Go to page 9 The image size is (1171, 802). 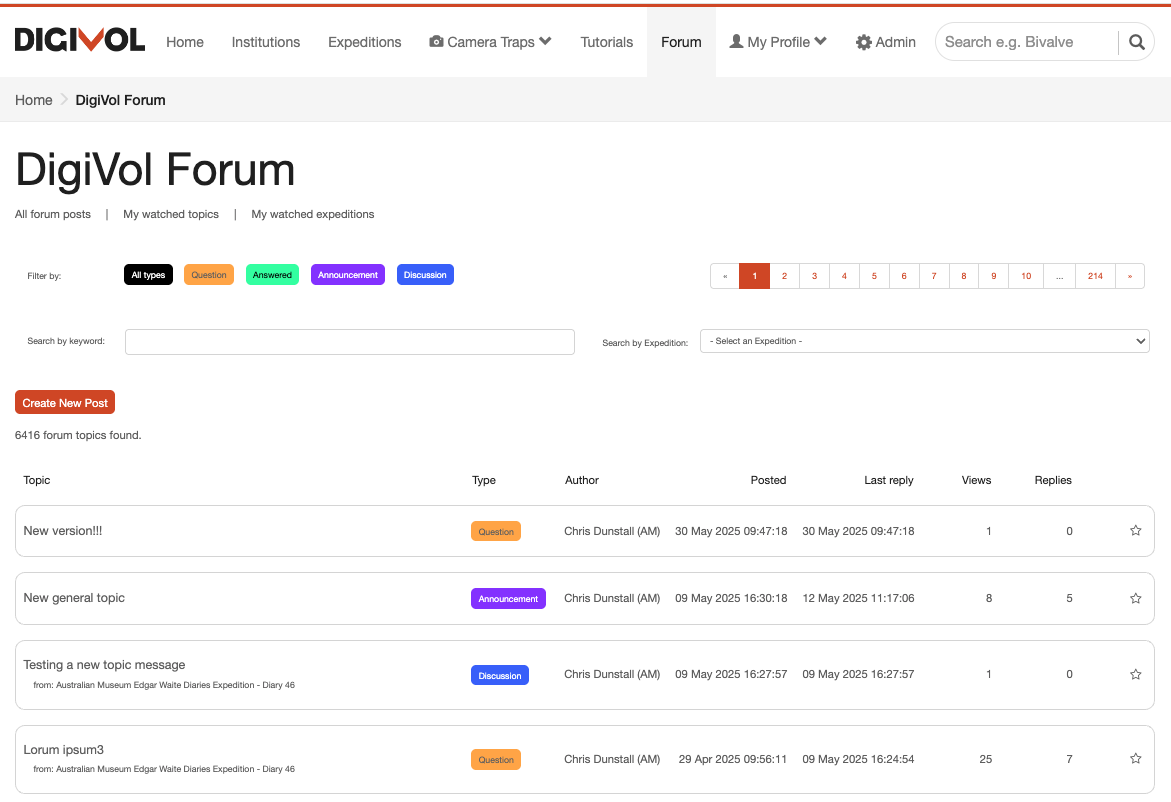click(994, 276)
